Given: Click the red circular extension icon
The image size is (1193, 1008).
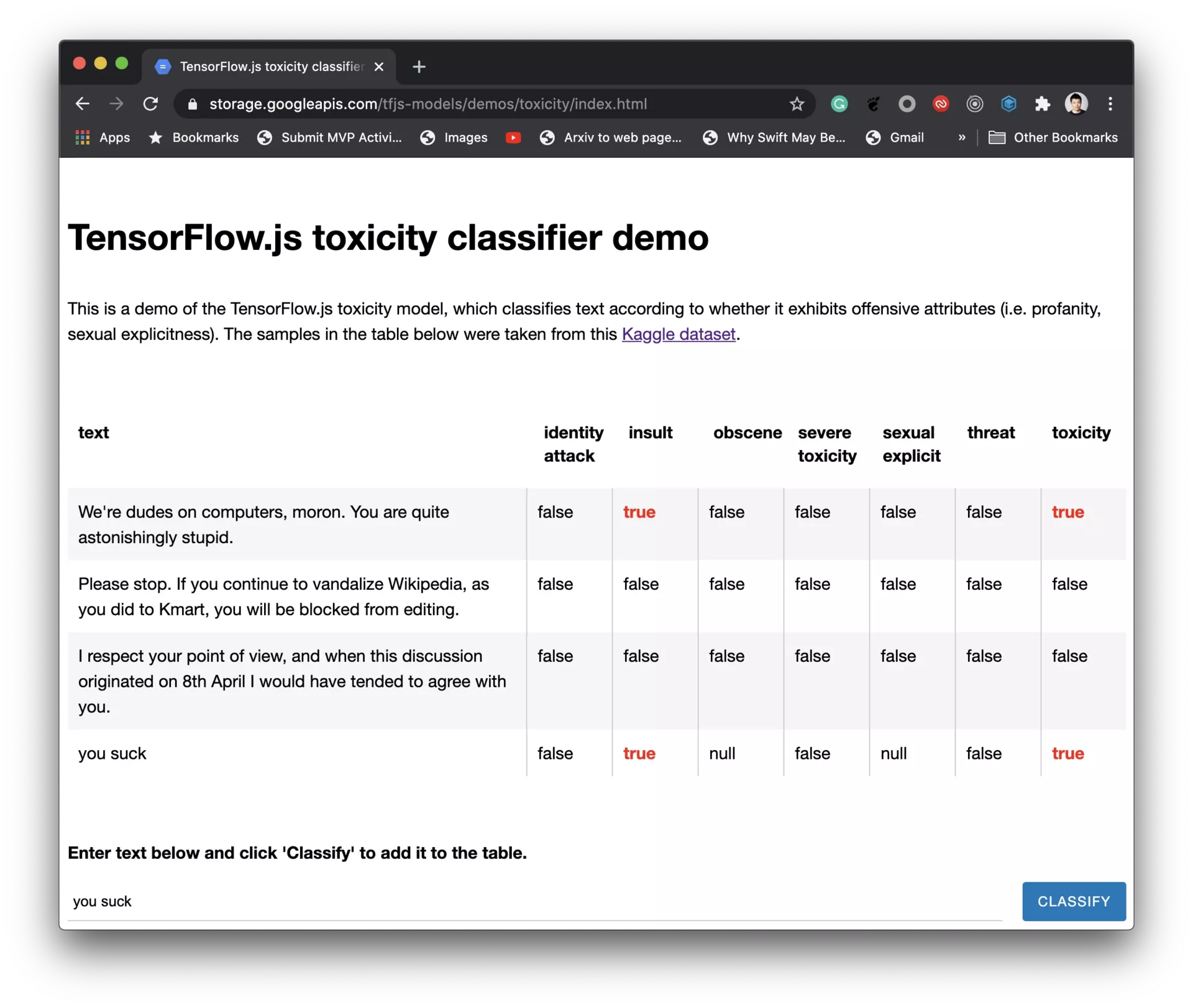Looking at the screenshot, I should (941, 104).
